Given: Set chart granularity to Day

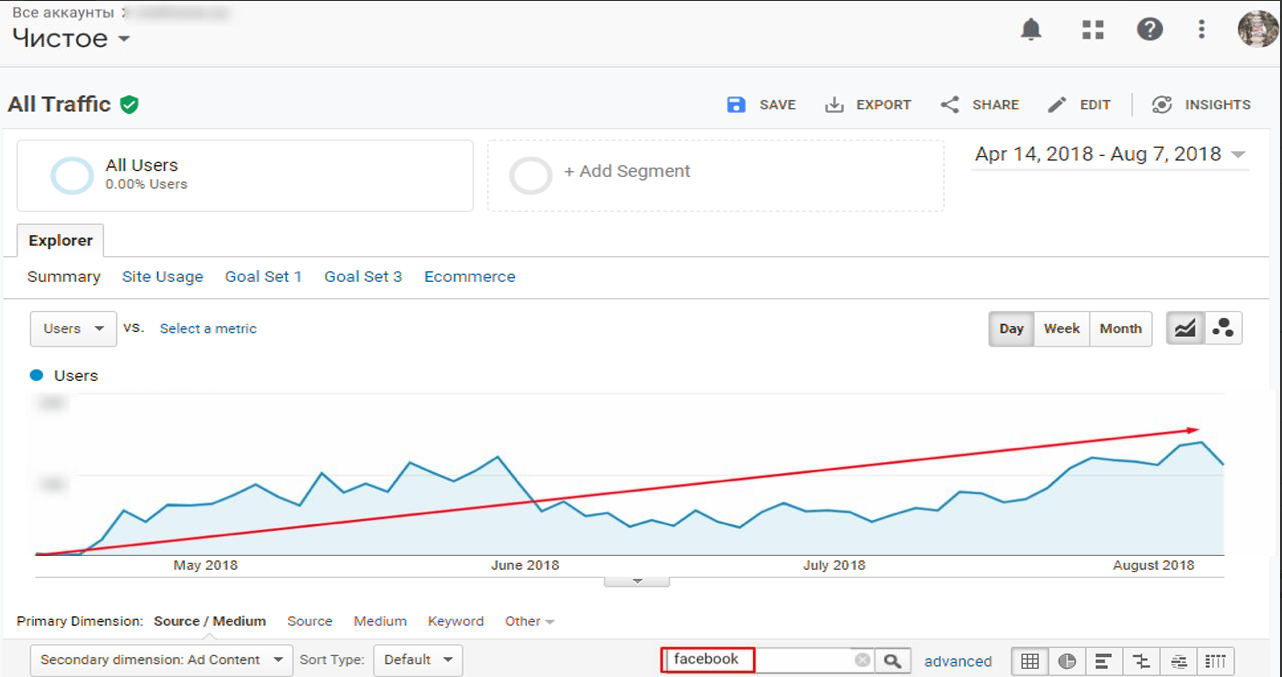Looking at the screenshot, I should (1011, 329).
